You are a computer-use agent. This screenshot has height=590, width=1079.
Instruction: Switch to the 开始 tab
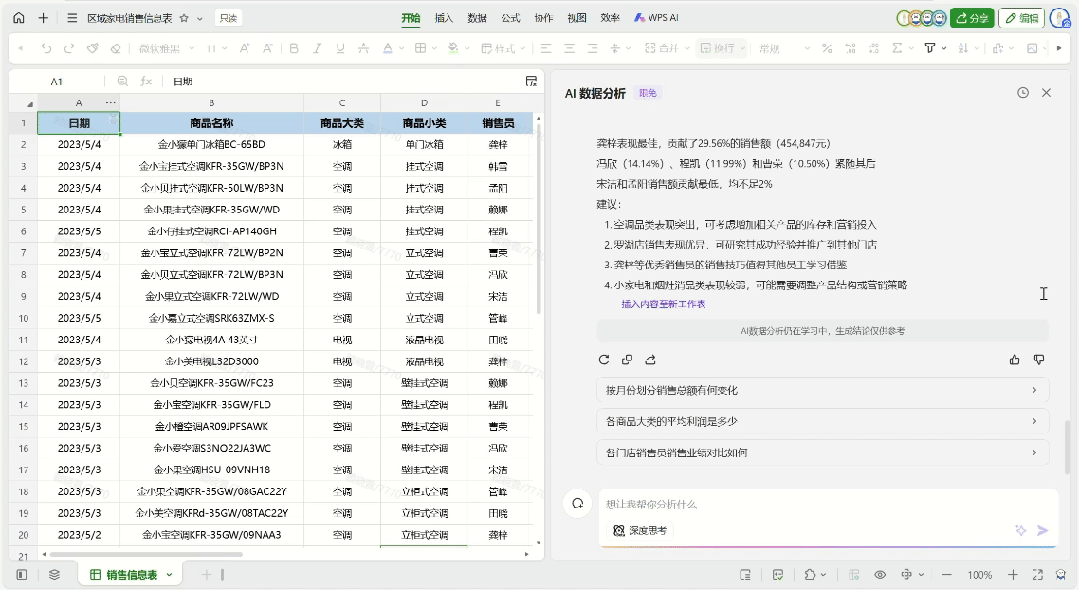click(411, 18)
